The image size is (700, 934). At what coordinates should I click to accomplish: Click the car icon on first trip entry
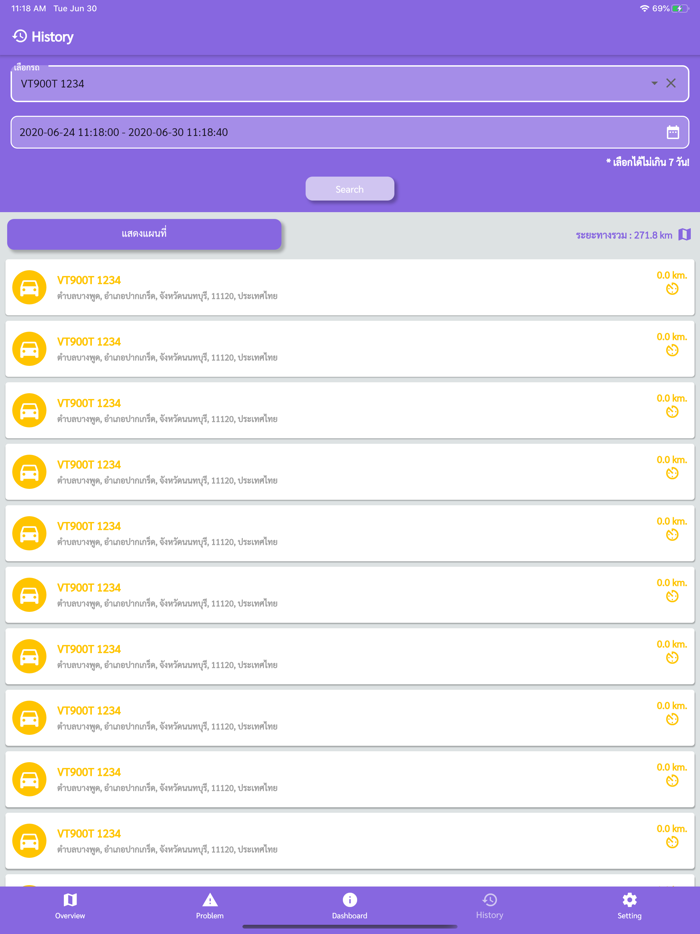pos(29,287)
